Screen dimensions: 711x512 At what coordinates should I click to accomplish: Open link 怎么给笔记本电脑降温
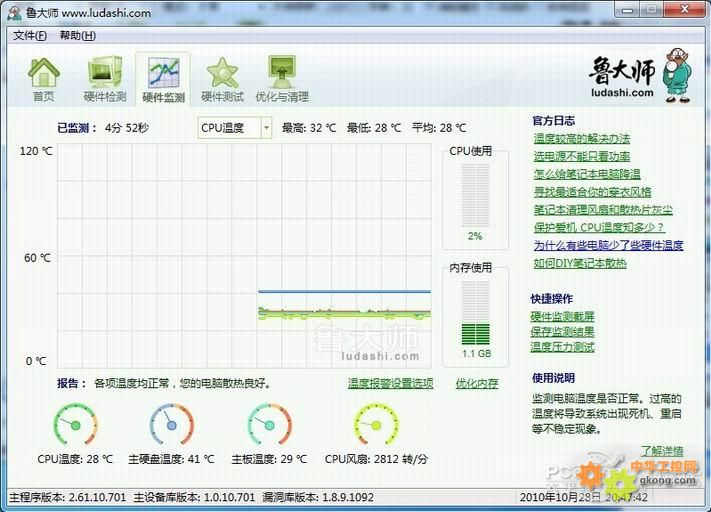tap(587, 174)
